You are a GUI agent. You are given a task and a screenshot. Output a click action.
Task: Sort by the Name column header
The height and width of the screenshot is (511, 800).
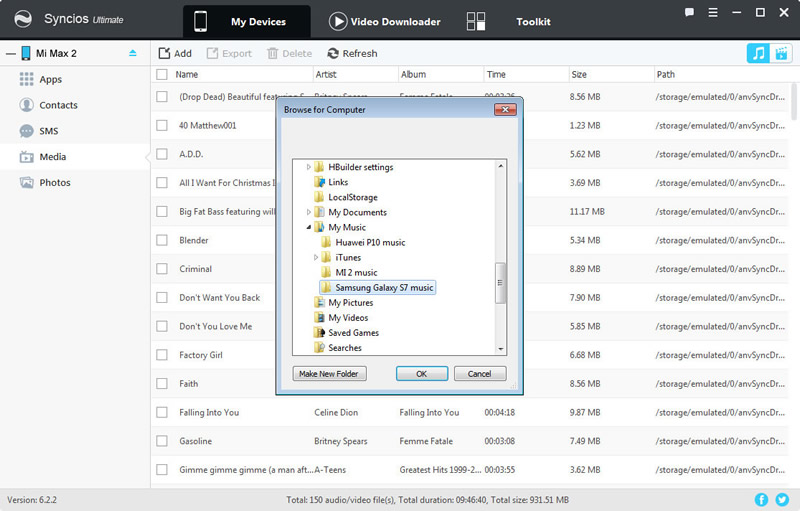pyautogui.click(x=187, y=74)
